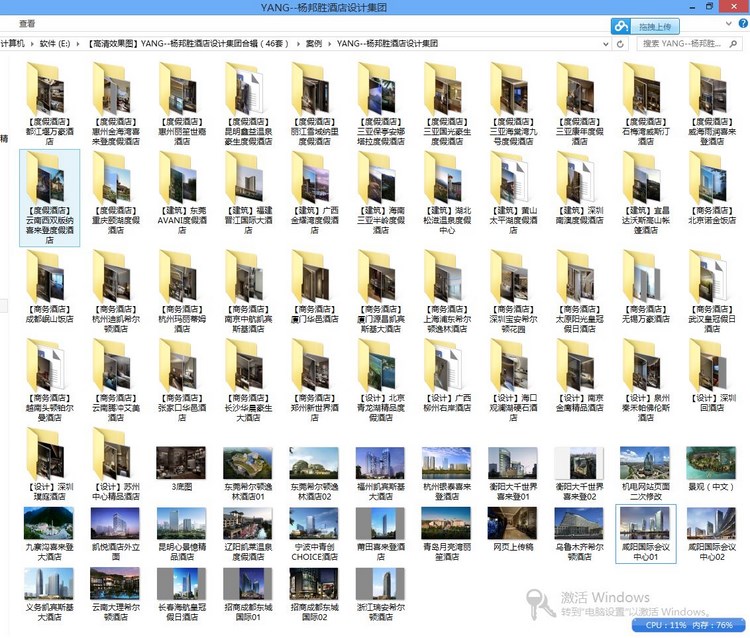Open the 云南西双版纳喜来登度假酒店 folder
Viewport: 750px width, 638px height.
click(x=49, y=198)
